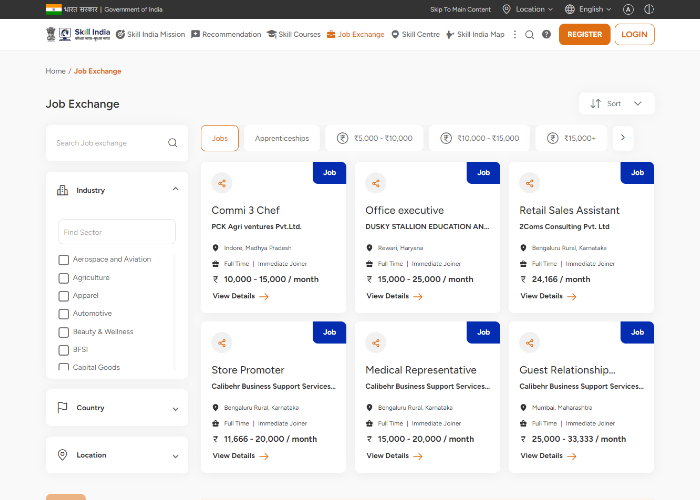Share the Commi 3 Chef job
The height and width of the screenshot is (500, 700).
[x=222, y=183]
